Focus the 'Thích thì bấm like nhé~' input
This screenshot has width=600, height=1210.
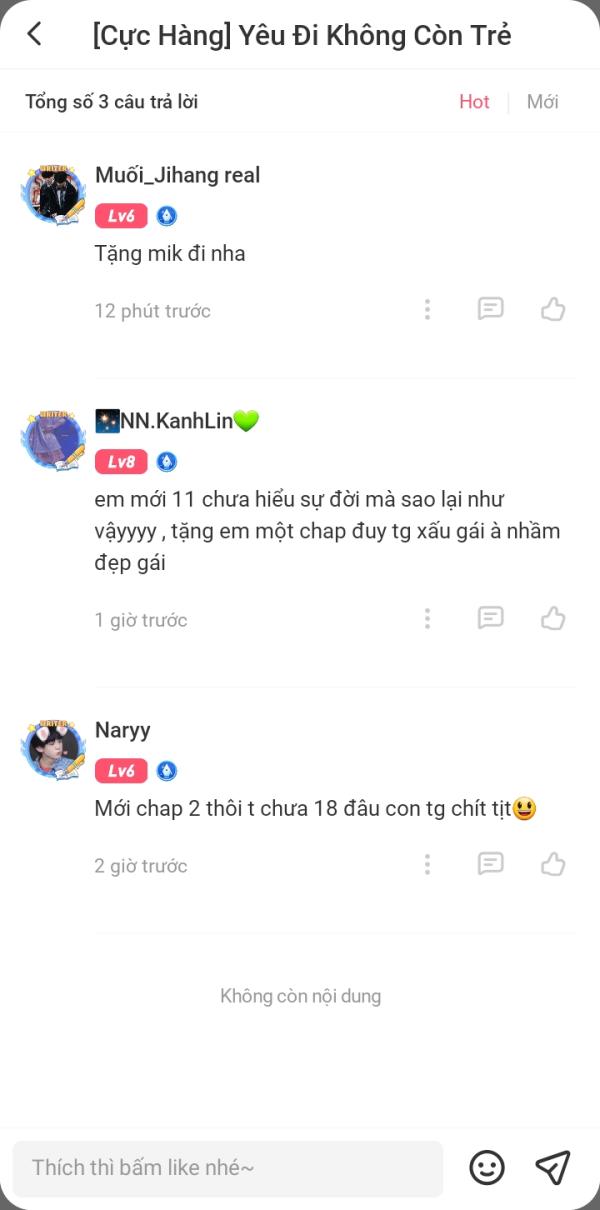click(x=228, y=1168)
